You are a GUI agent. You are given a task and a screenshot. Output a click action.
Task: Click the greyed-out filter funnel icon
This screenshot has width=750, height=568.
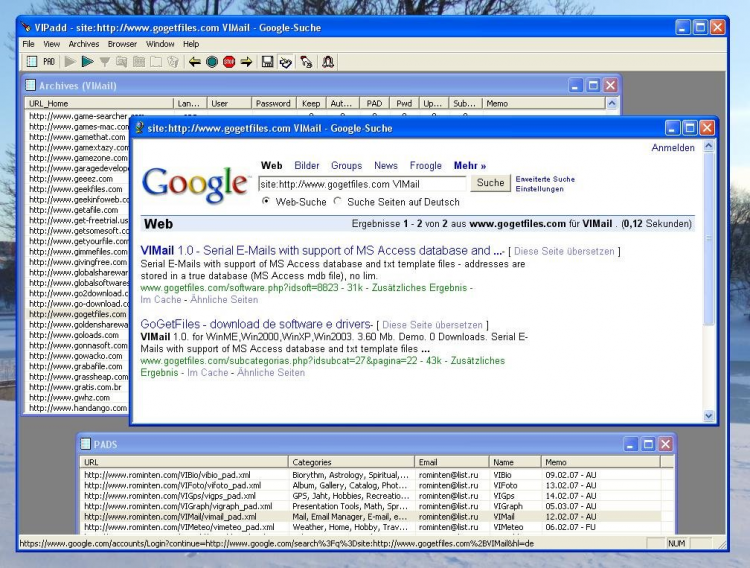[x=105, y=62]
